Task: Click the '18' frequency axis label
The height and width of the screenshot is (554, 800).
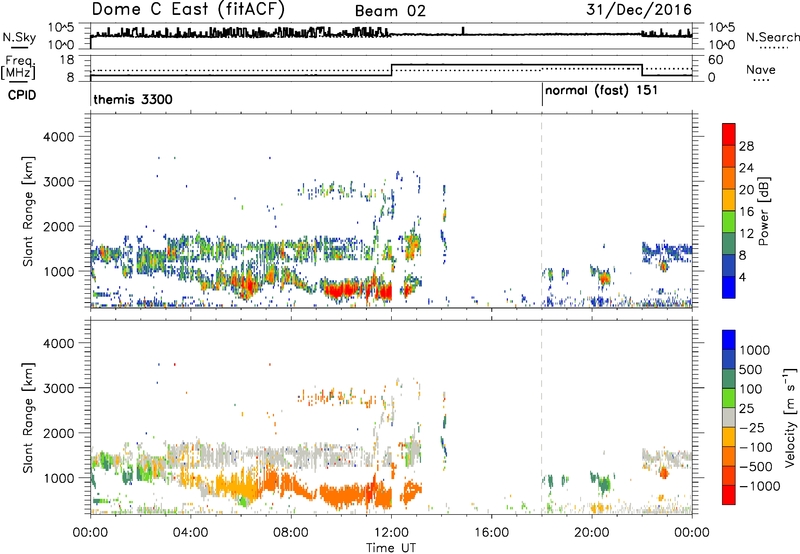Action: click(67, 60)
